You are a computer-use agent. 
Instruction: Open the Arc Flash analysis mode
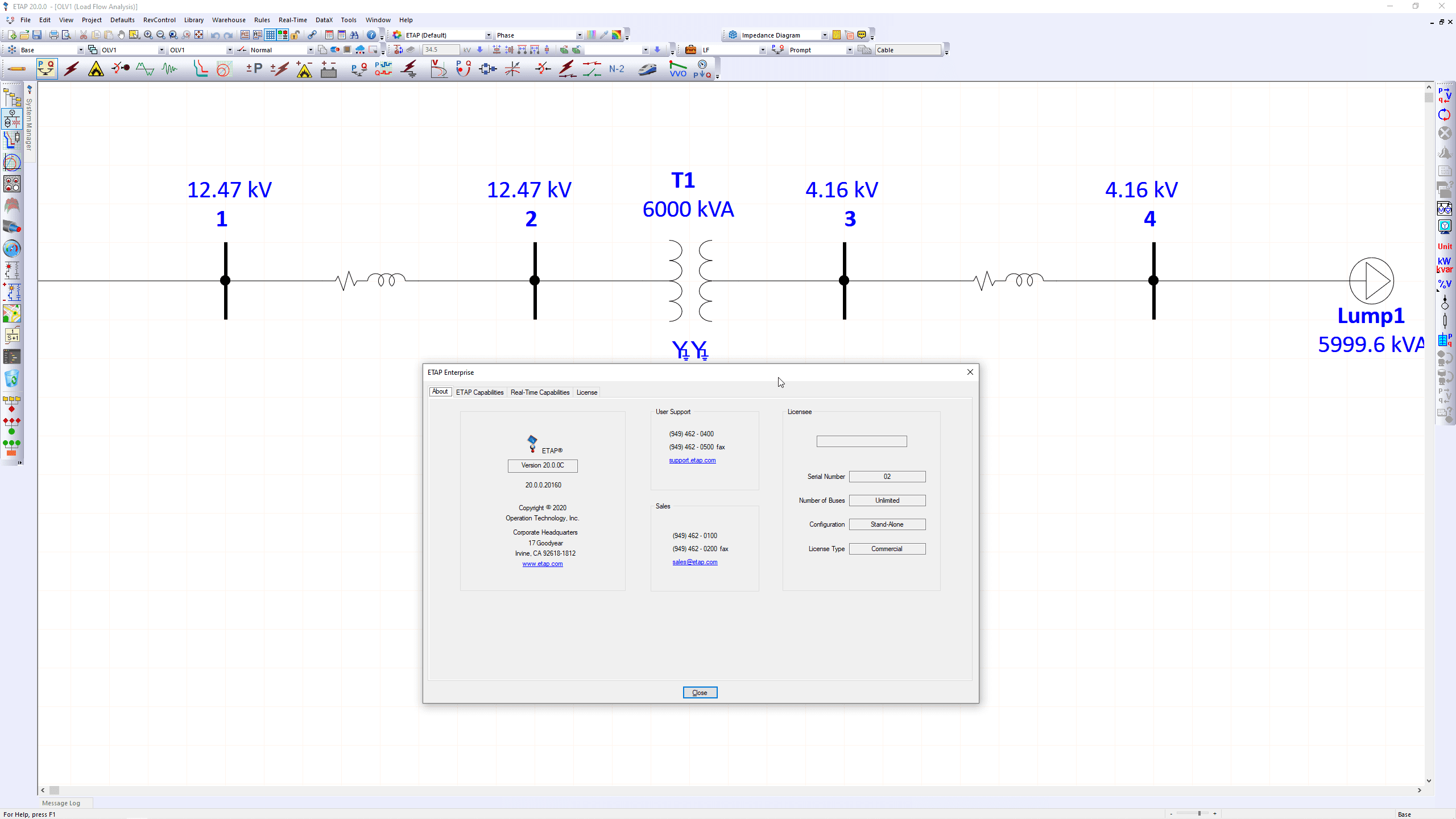(96, 68)
